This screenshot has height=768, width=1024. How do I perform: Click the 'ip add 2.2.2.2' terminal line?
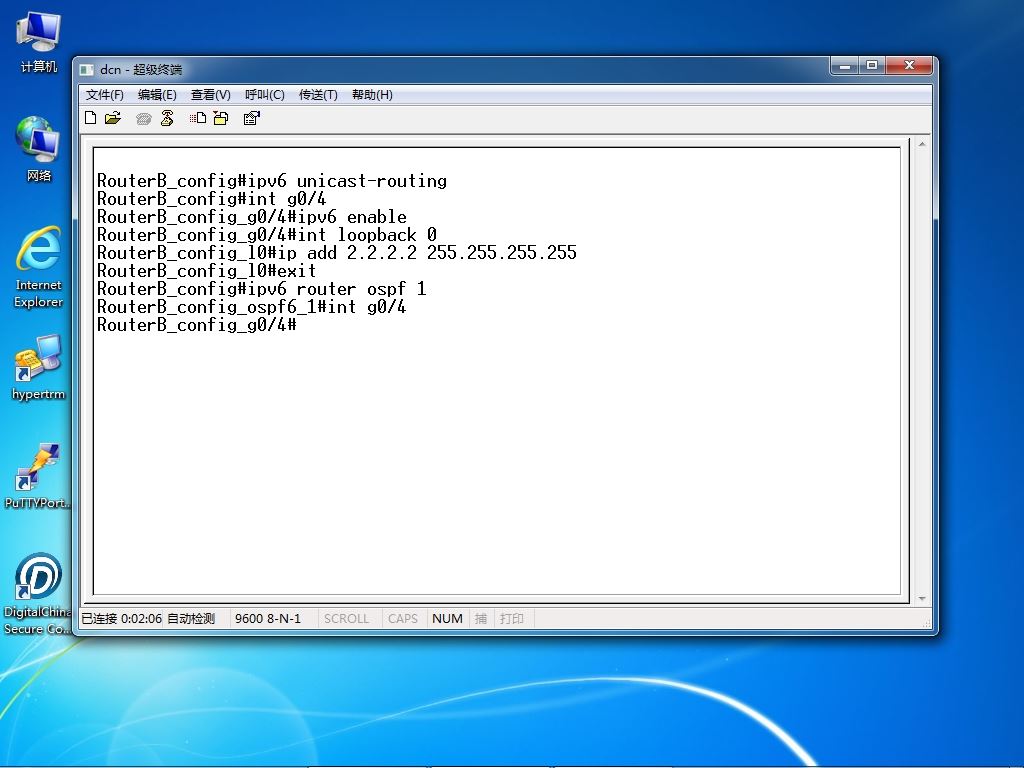(x=336, y=253)
